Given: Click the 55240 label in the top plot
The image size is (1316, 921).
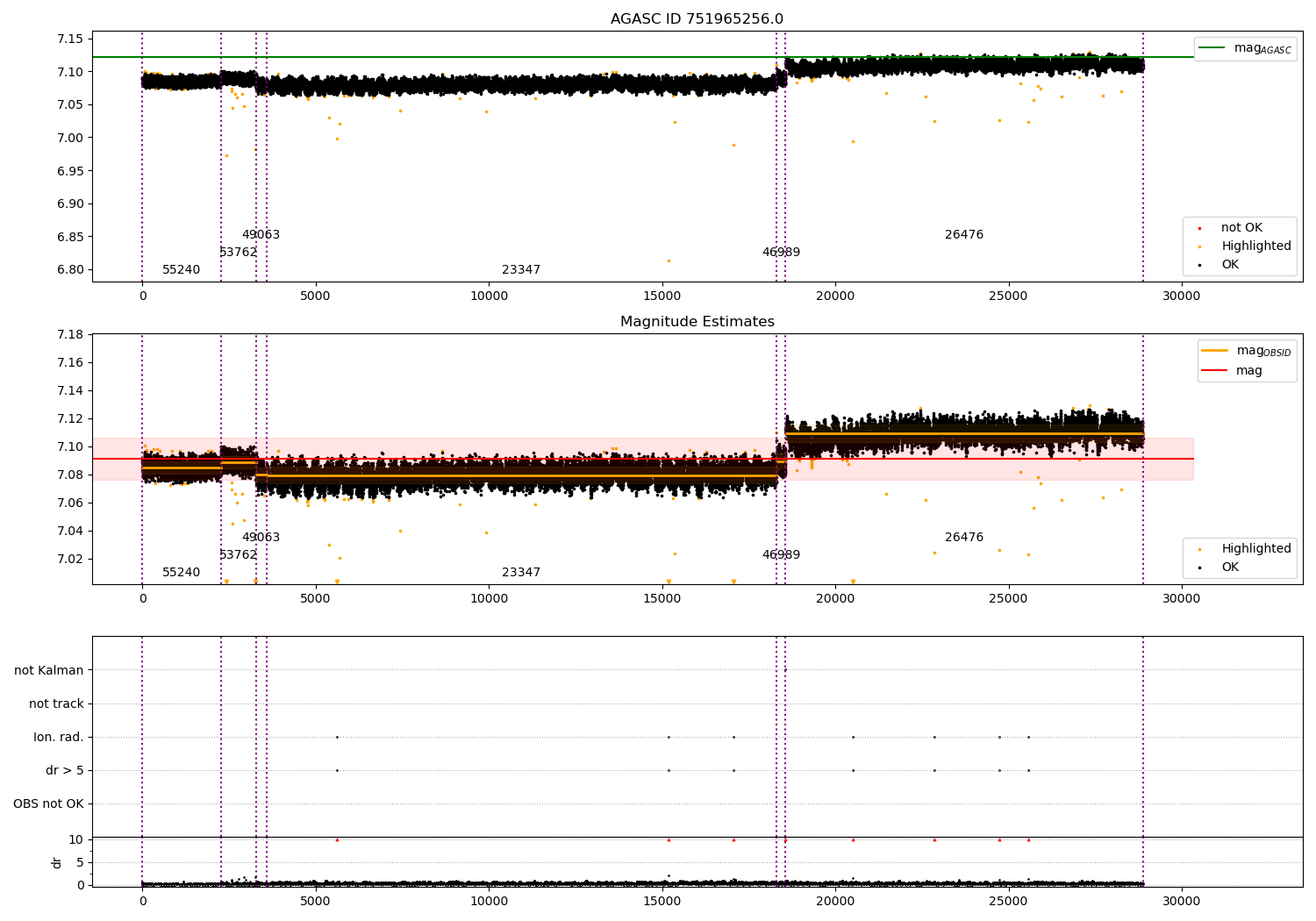Looking at the screenshot, I should (182, 270).
